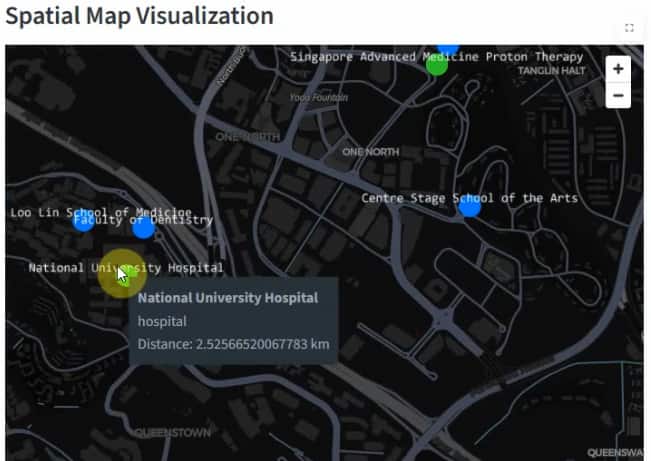The image size is (651, 461).
Task: Click the 'National University Hospital' map label
Action: pyautogui.click(x=126, y=268)
